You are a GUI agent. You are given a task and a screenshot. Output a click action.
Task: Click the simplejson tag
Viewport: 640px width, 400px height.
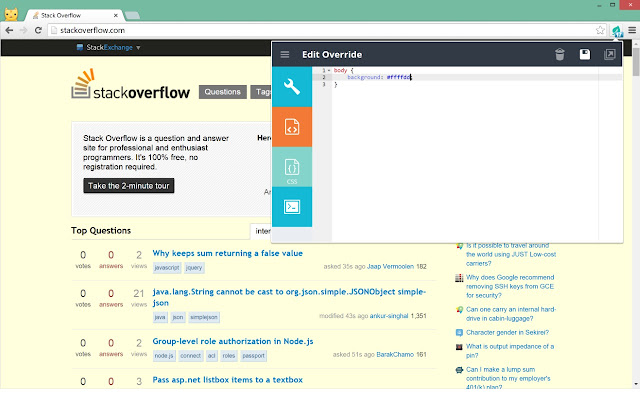[204, 317]
